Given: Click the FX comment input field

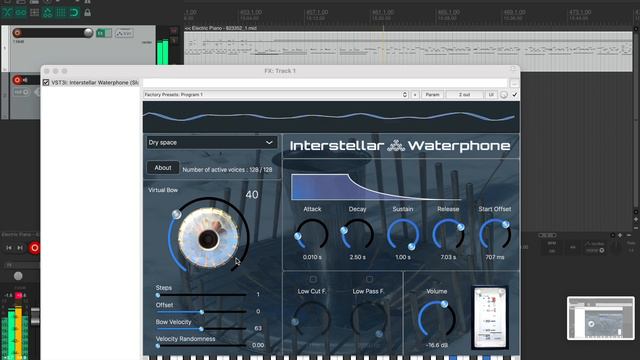Looking at the screenshot, I should 325,83.
